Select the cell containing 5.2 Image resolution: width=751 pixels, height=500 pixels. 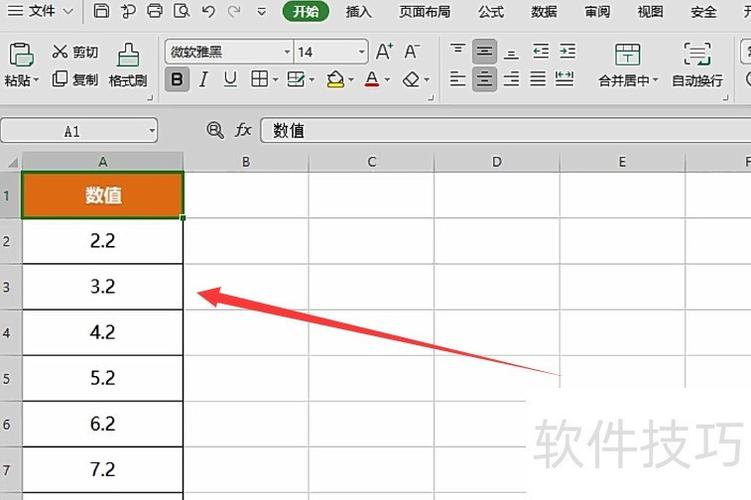(x=102, y=378)
